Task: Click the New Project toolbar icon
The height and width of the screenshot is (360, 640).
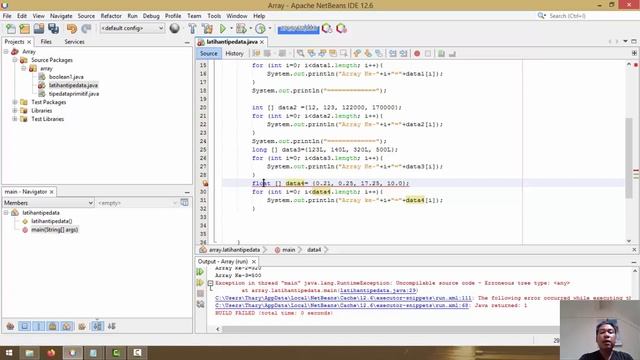Action: 24,29
